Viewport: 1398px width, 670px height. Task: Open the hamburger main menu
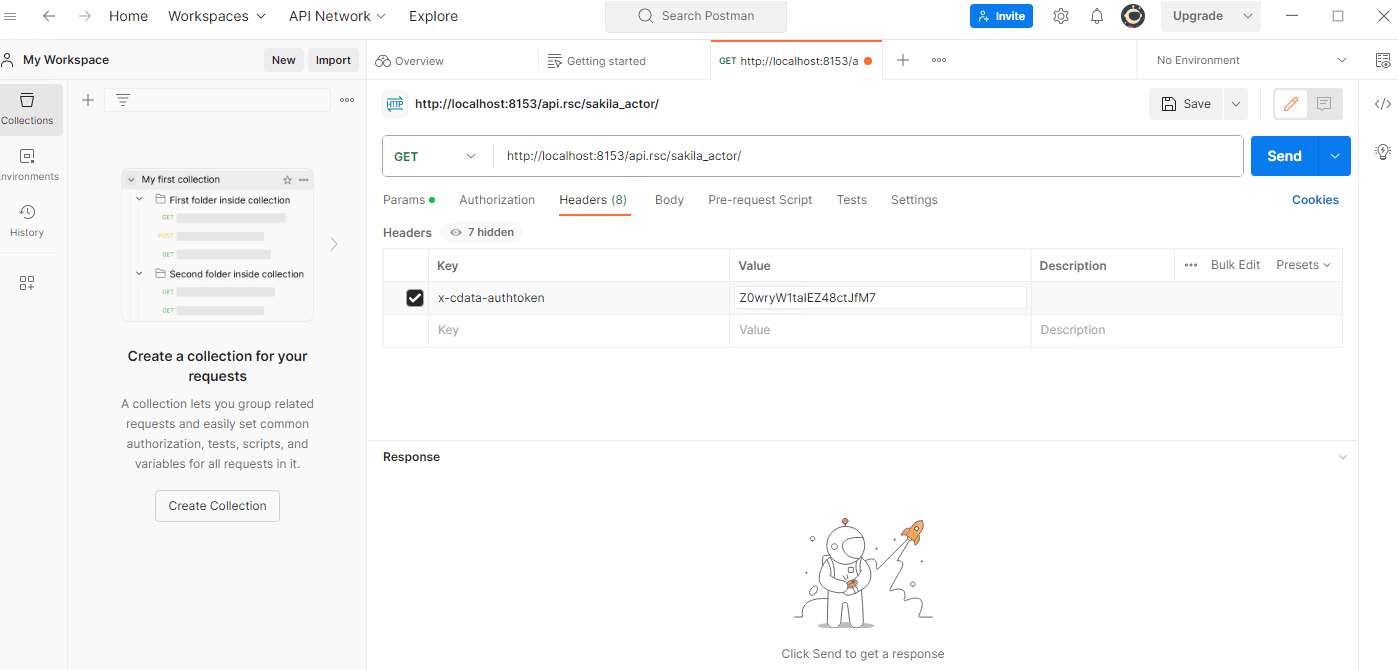(x=11, y=16)
